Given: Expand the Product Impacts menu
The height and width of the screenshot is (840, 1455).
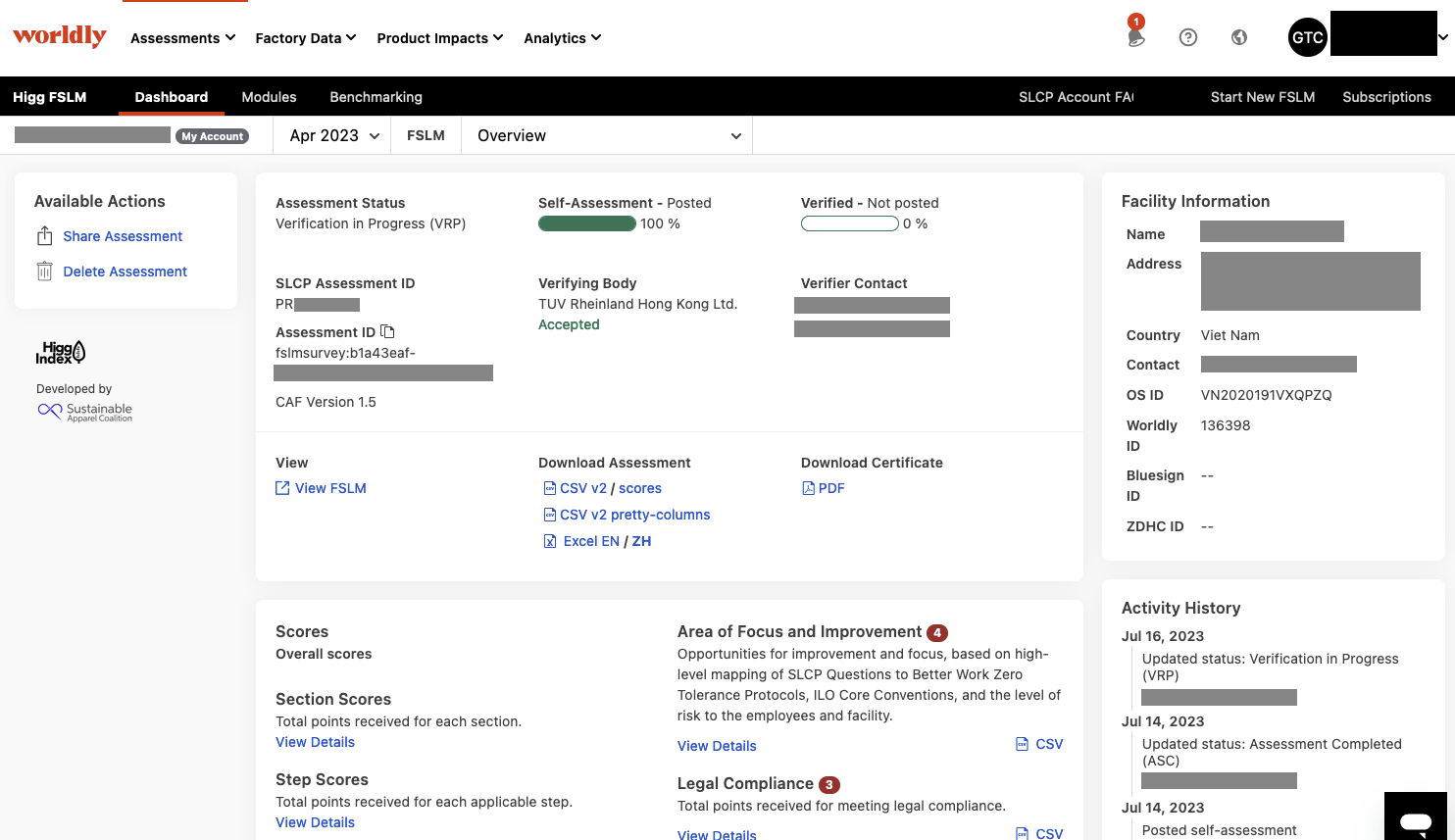Looking at the screenshot, I should [440, 38].
